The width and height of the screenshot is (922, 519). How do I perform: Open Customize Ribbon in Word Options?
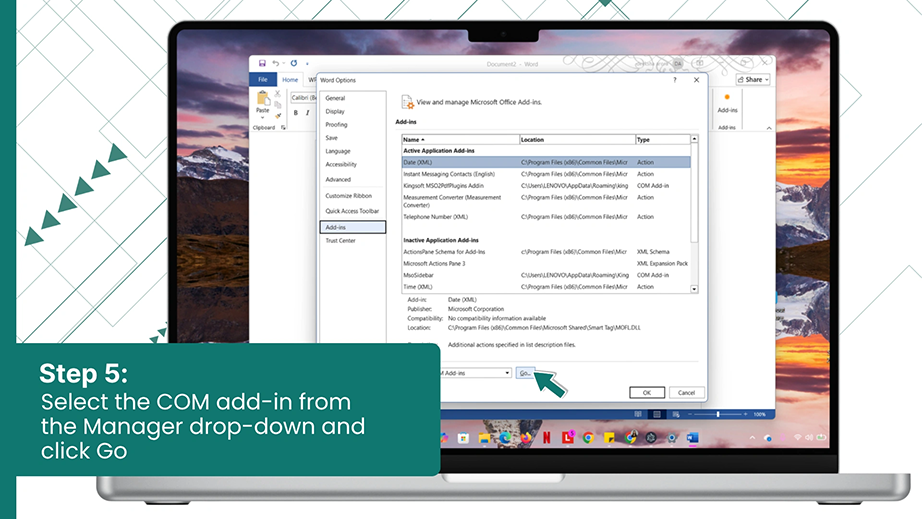[x=349, y=196]
